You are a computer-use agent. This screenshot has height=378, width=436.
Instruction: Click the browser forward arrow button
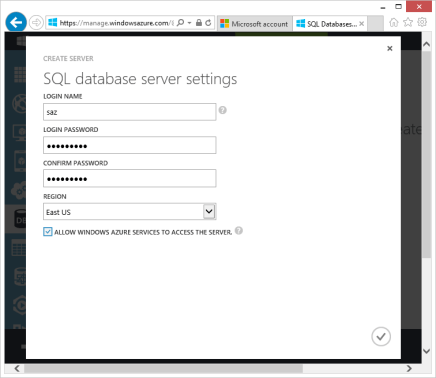pyautogui.click(x=36, y=23)
